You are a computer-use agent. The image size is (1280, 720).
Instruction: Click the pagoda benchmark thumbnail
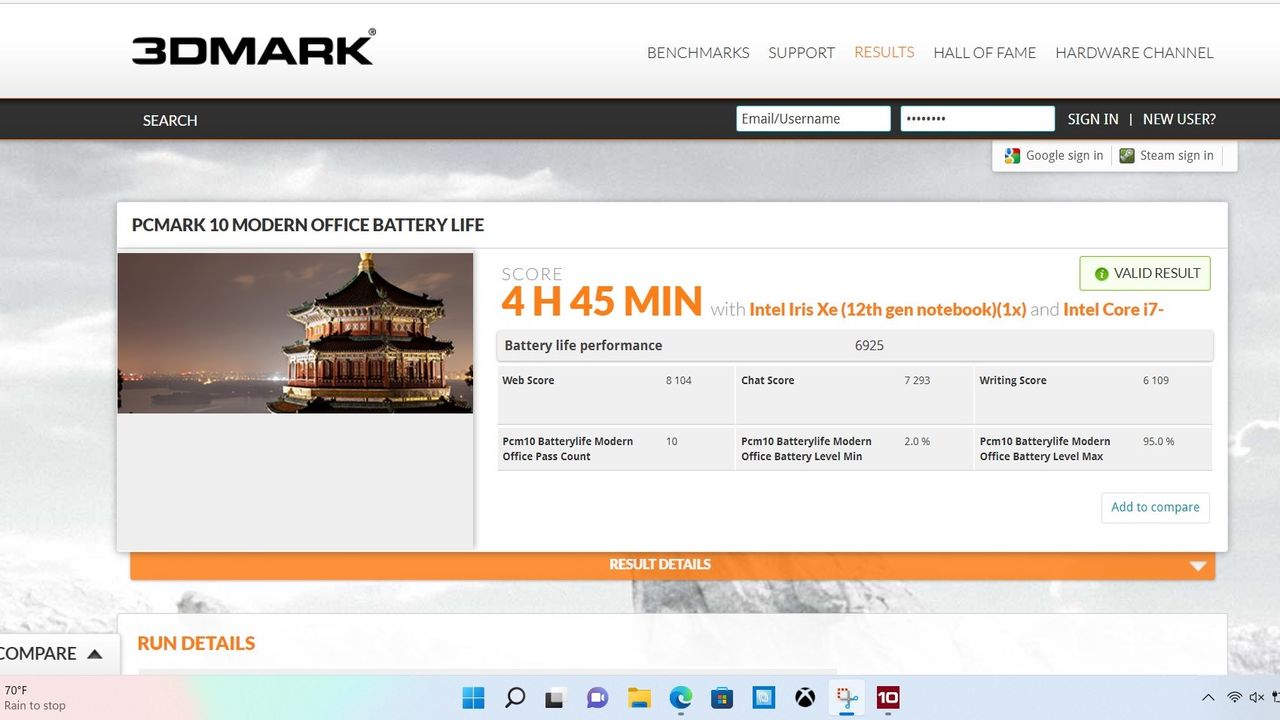(295, 333)
